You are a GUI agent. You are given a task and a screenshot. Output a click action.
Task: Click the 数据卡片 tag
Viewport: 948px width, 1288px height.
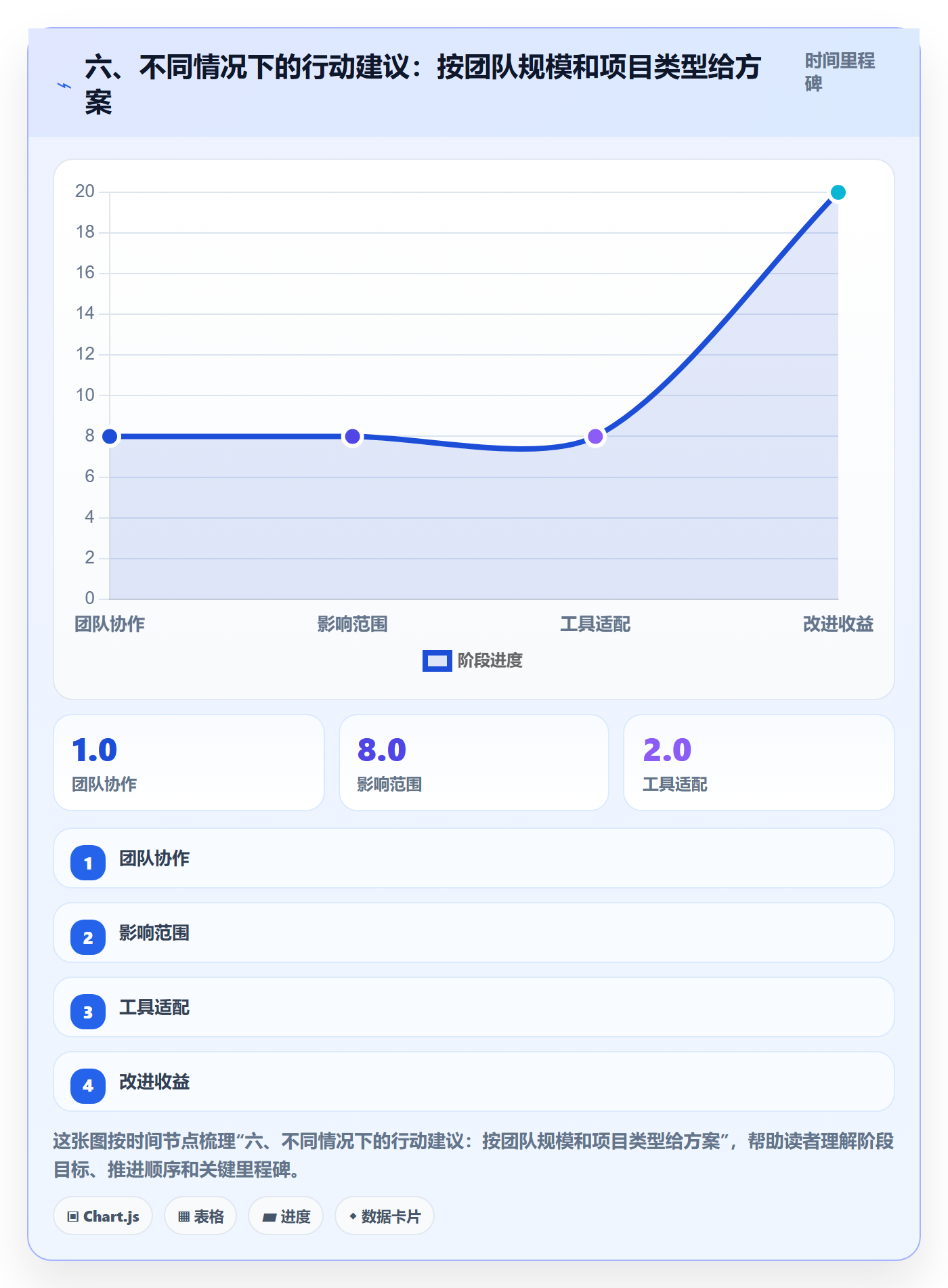click(385, 1216)
